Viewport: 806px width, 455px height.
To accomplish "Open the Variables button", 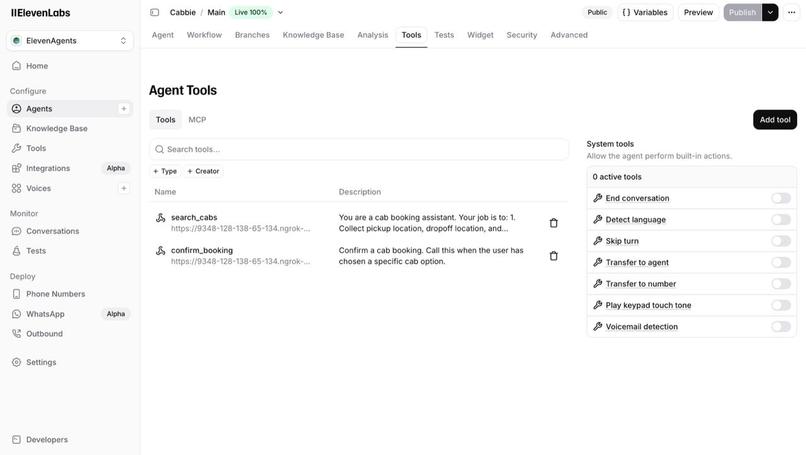I will click(645, 12).
